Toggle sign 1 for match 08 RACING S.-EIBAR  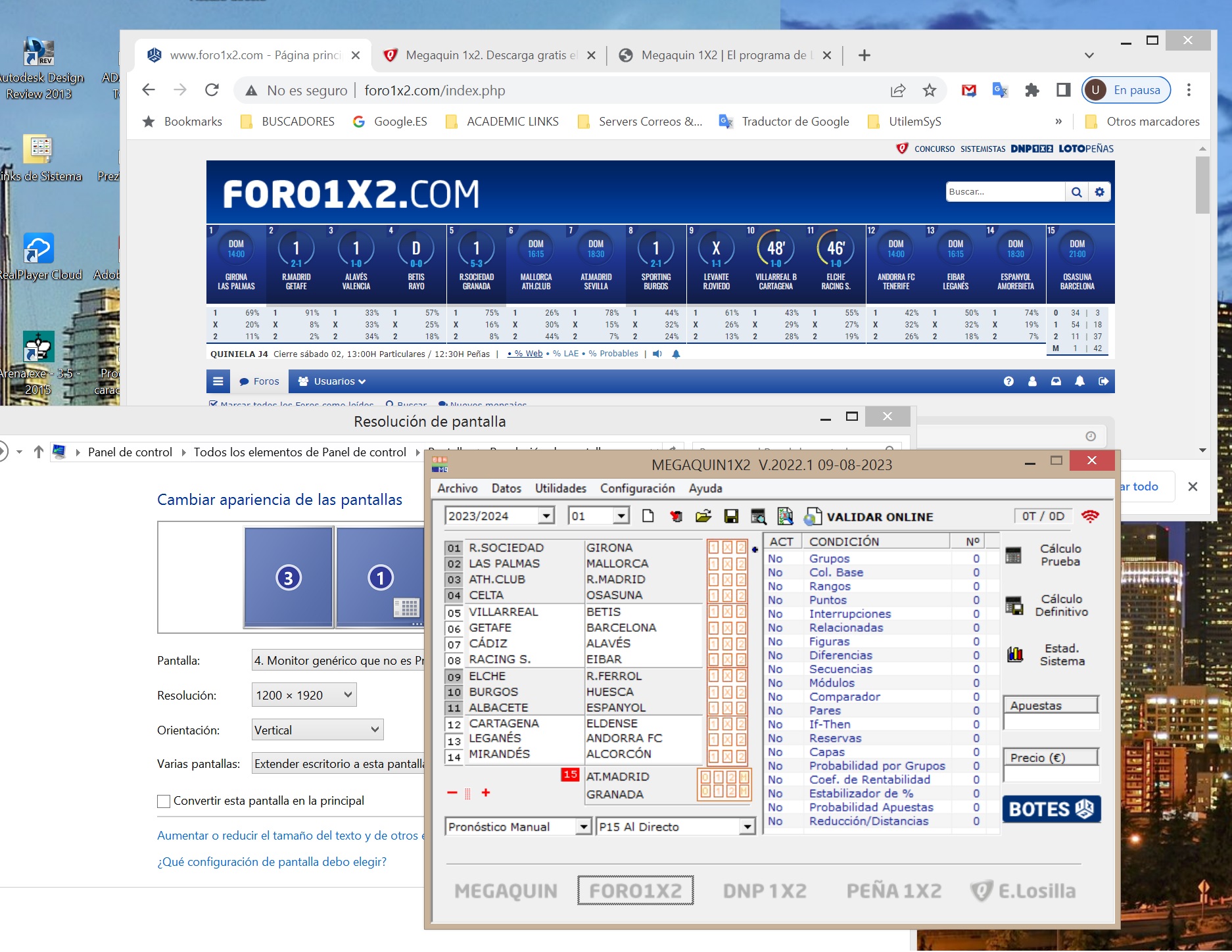point(713,659)
